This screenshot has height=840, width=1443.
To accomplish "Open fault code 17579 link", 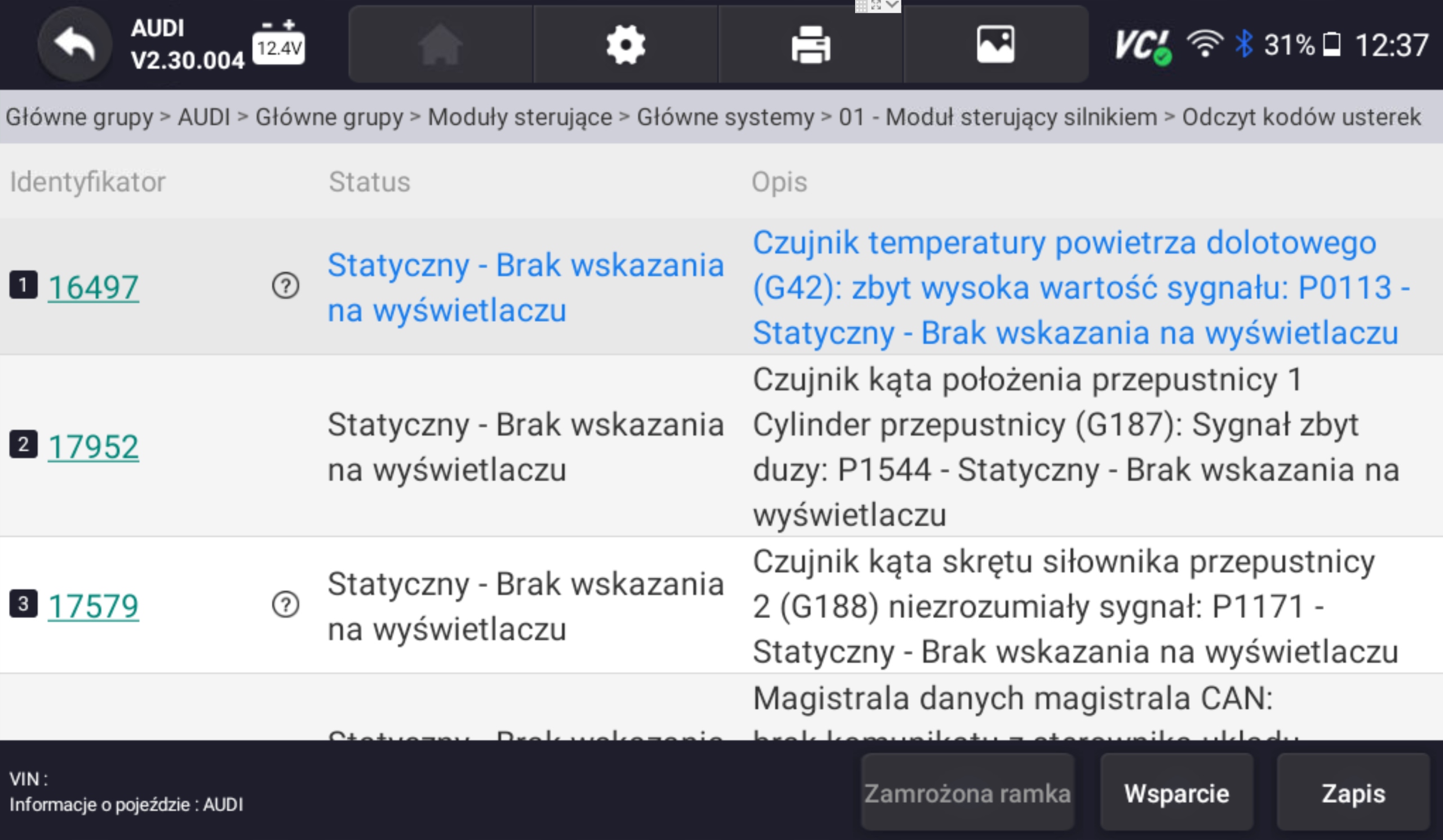I will coord(93,606).
